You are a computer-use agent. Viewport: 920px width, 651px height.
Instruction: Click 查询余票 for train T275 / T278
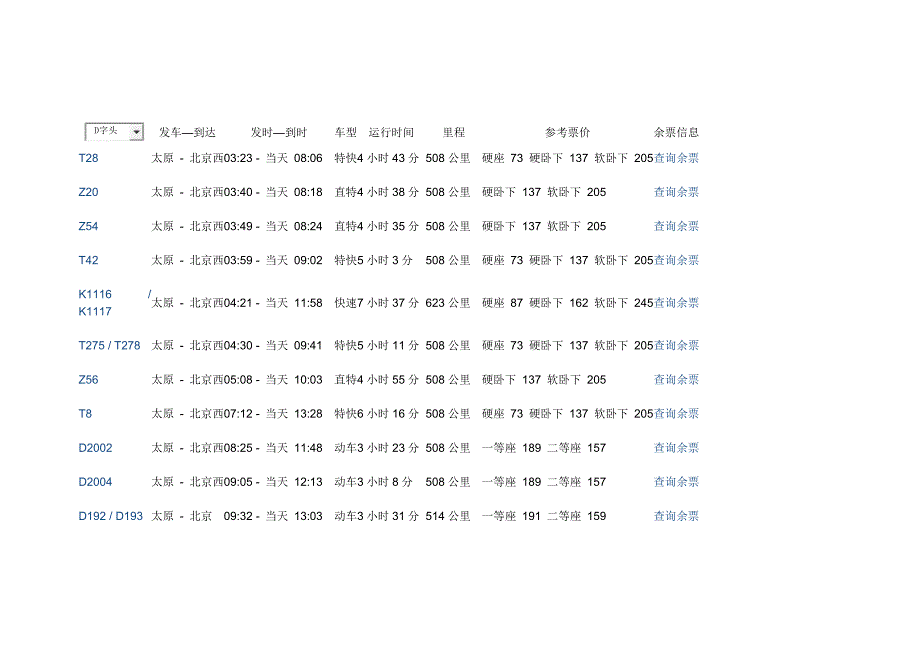[676, 345]
